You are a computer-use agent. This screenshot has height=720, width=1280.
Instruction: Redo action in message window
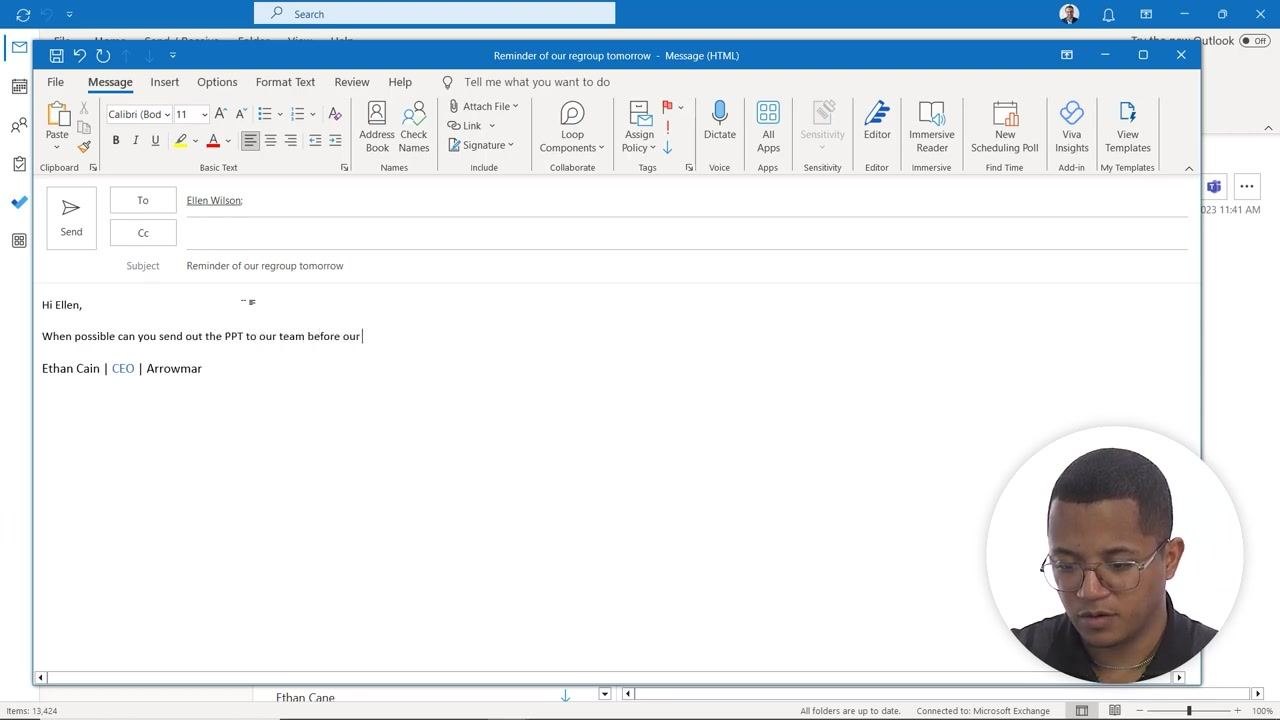103,55
